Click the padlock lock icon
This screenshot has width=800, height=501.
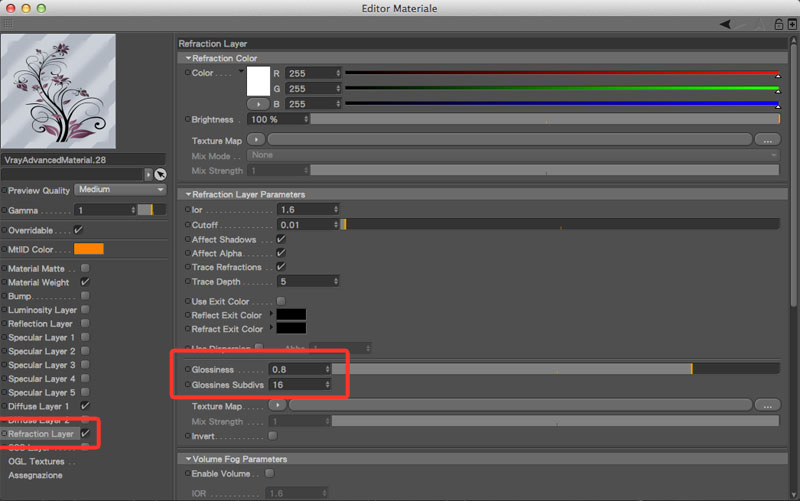click(x=778, y=24)
